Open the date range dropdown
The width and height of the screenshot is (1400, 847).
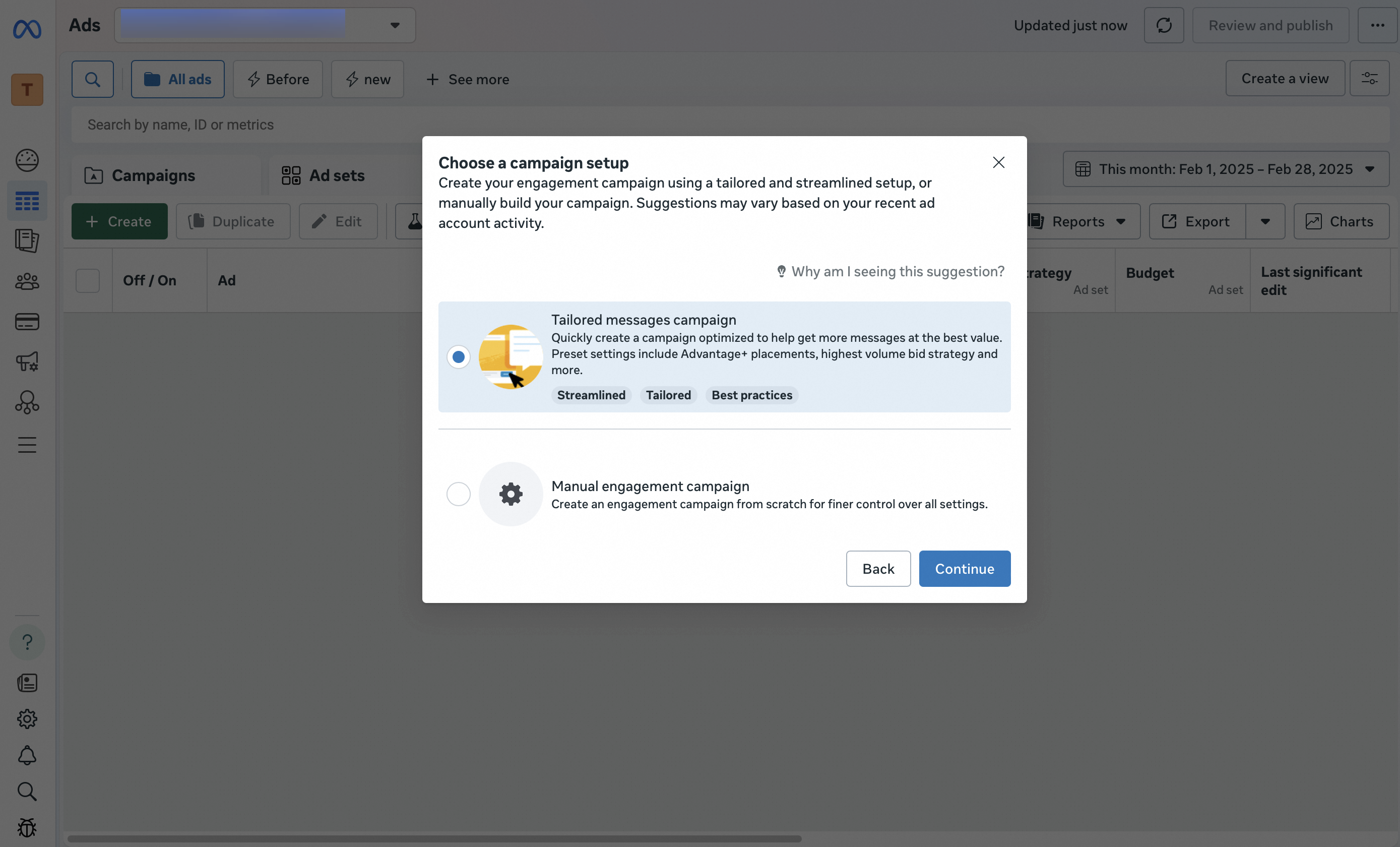click(x=1226, y=169)
